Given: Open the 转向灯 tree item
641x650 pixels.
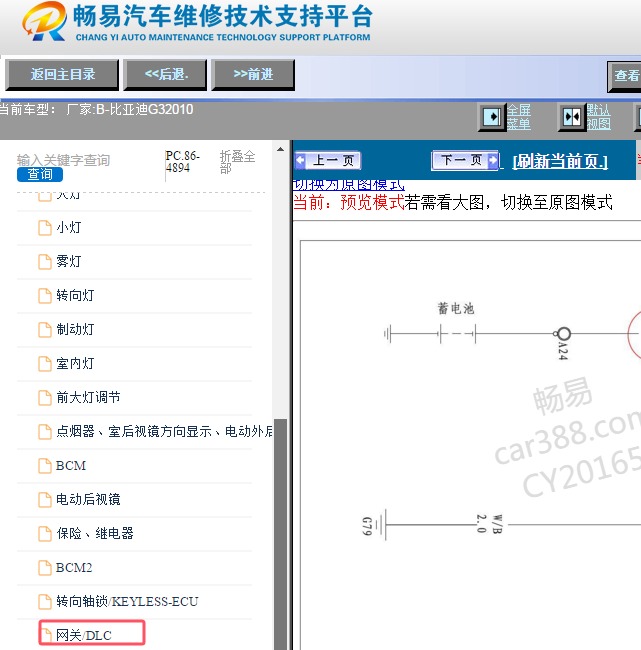Looking at the screenshot, I should tap(75, 296).
